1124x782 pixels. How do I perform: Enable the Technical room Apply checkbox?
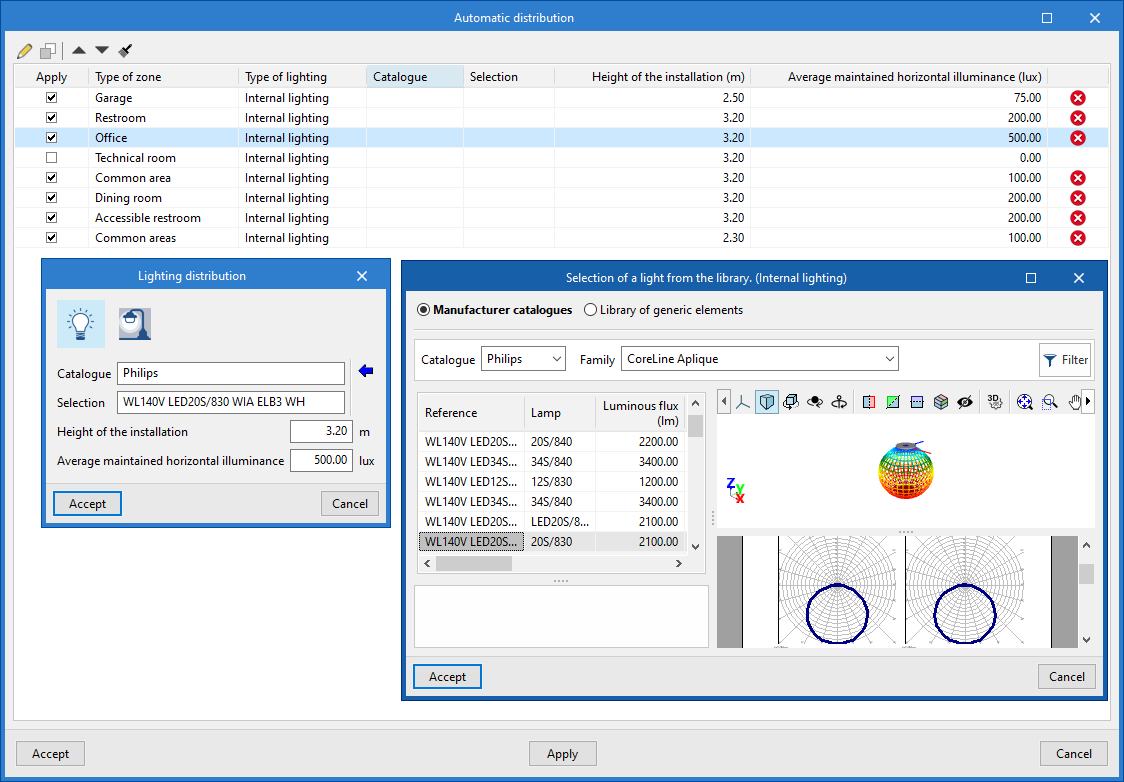click(x=52, y=158)
